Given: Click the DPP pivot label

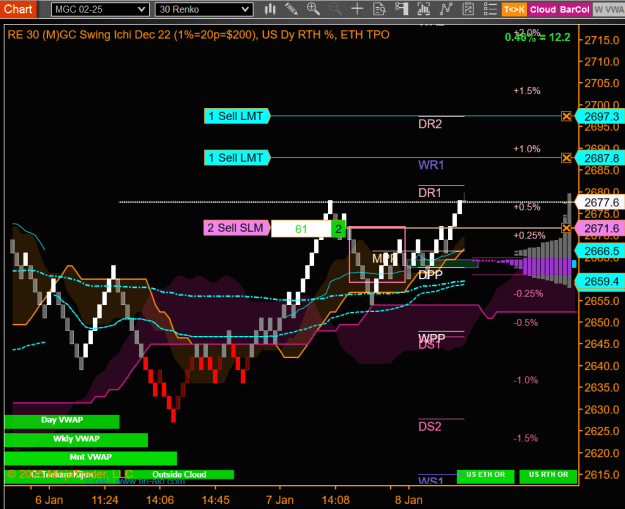Looking at the screenshot, I should (x=430, y=275).
